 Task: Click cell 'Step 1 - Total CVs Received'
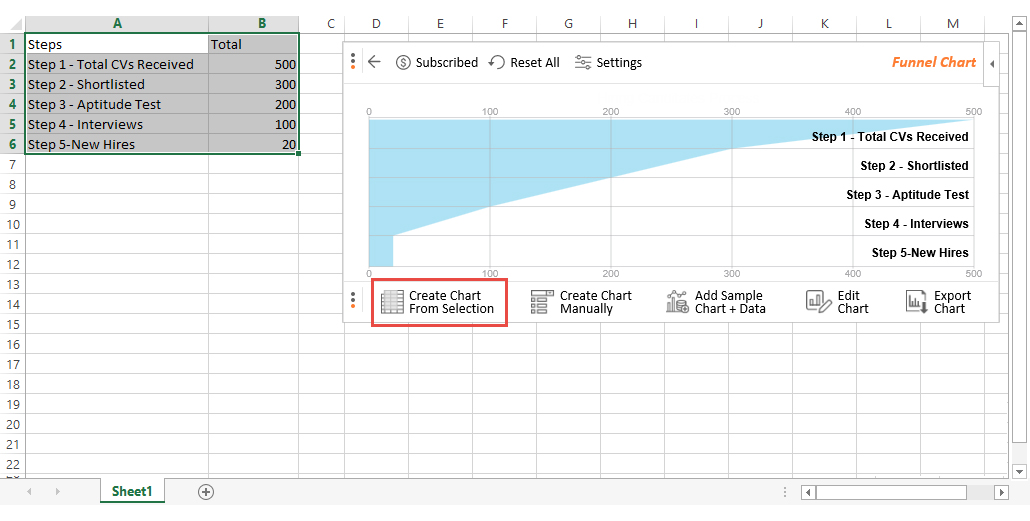117,64
